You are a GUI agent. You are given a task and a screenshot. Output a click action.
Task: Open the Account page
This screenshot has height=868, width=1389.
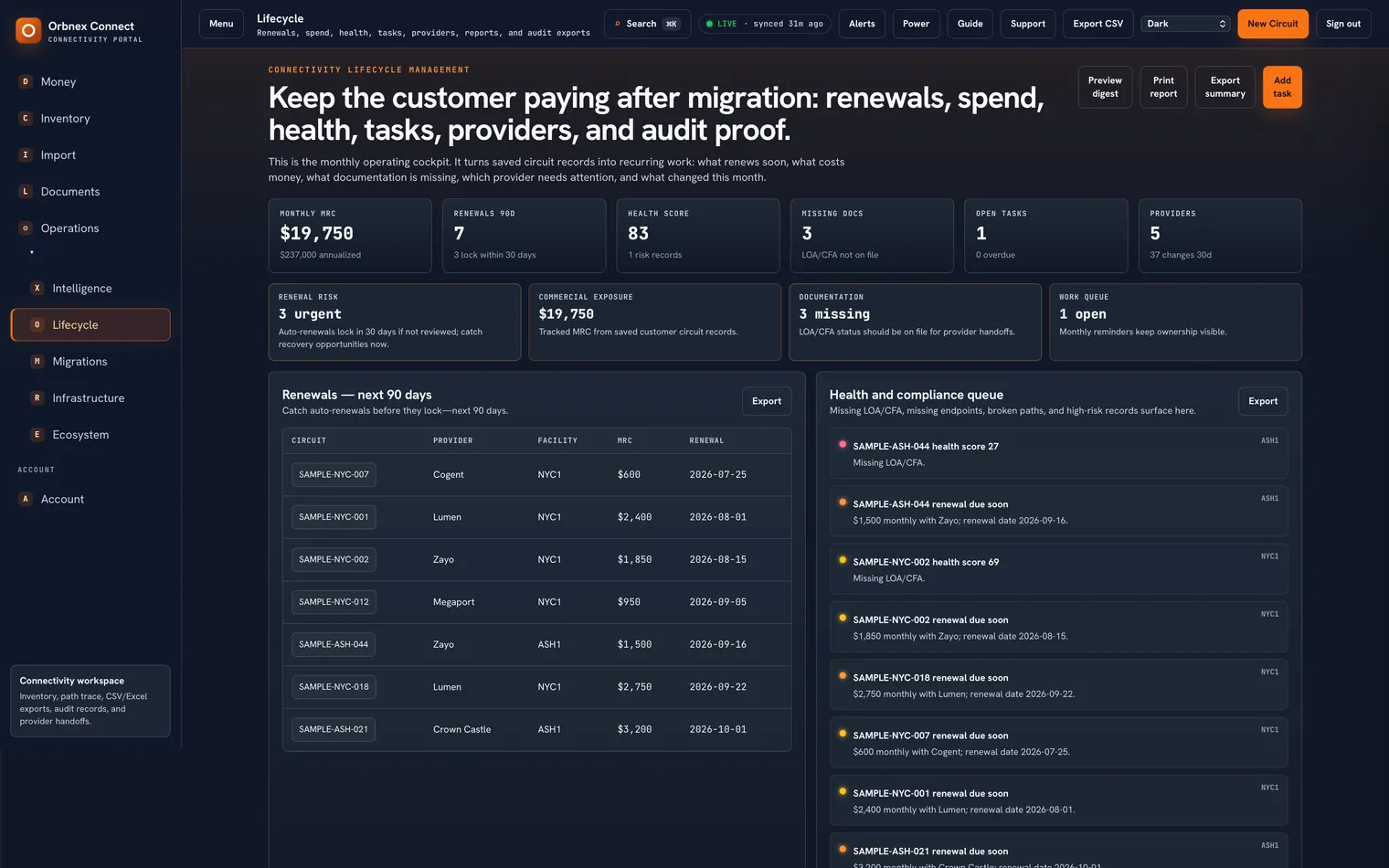click(90, 499)
